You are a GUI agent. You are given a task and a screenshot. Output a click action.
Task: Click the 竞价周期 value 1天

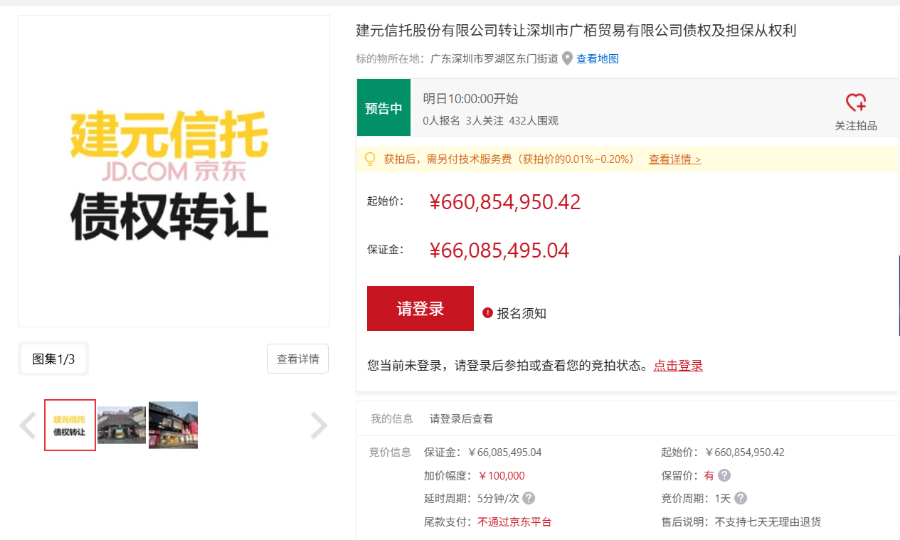pos(723,498)
